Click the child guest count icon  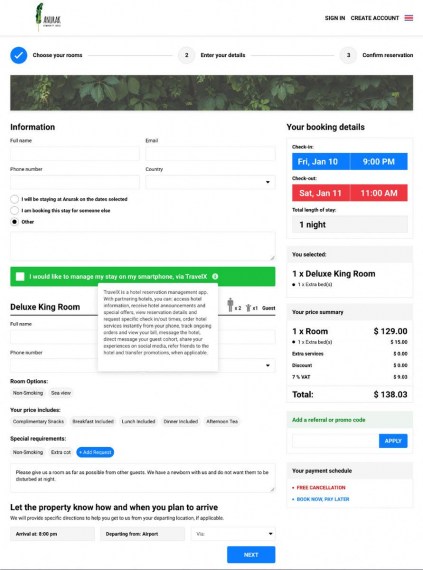coord(249,308)
